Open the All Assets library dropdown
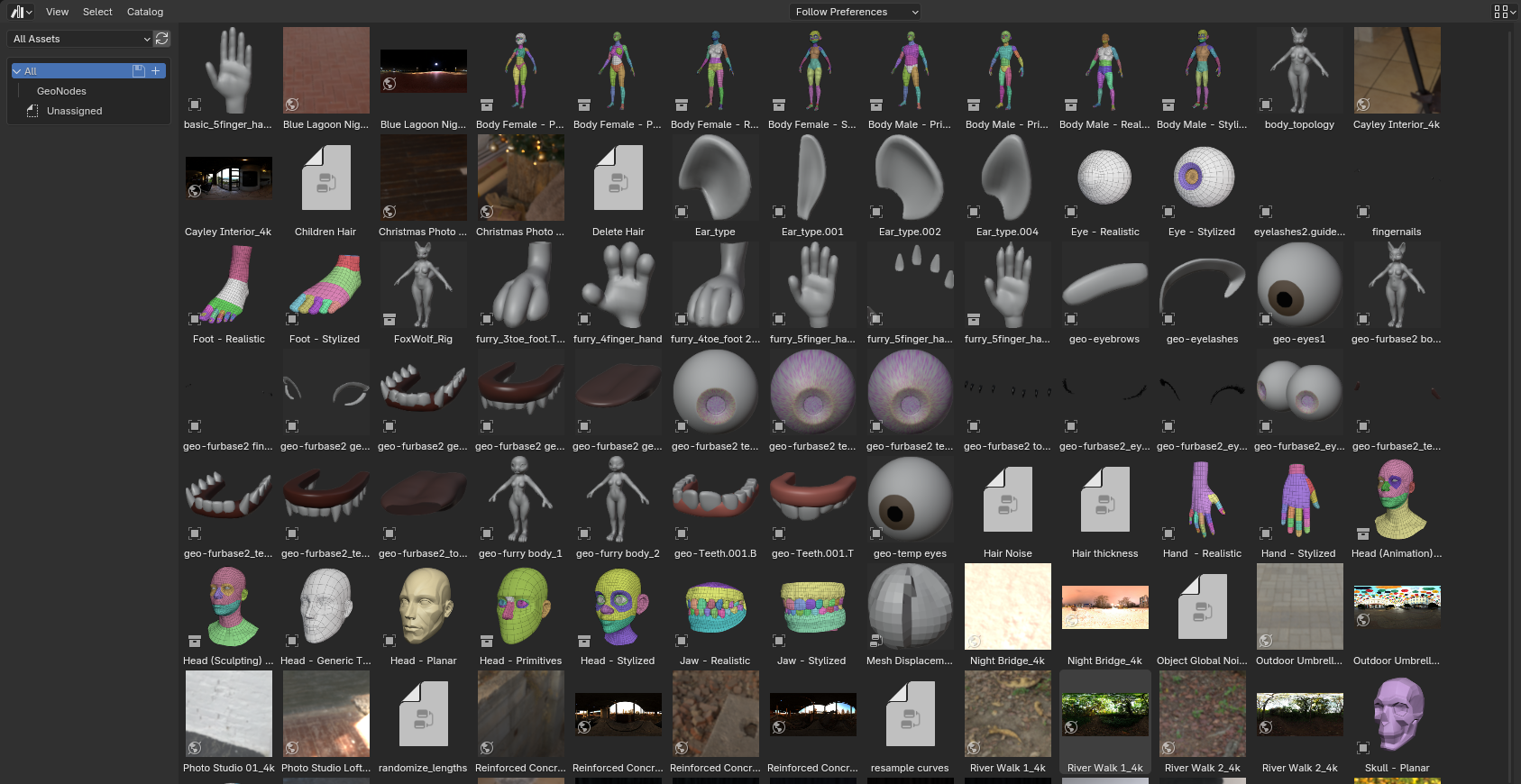This screenshot has height=784, width=1521. coord(80,39)
